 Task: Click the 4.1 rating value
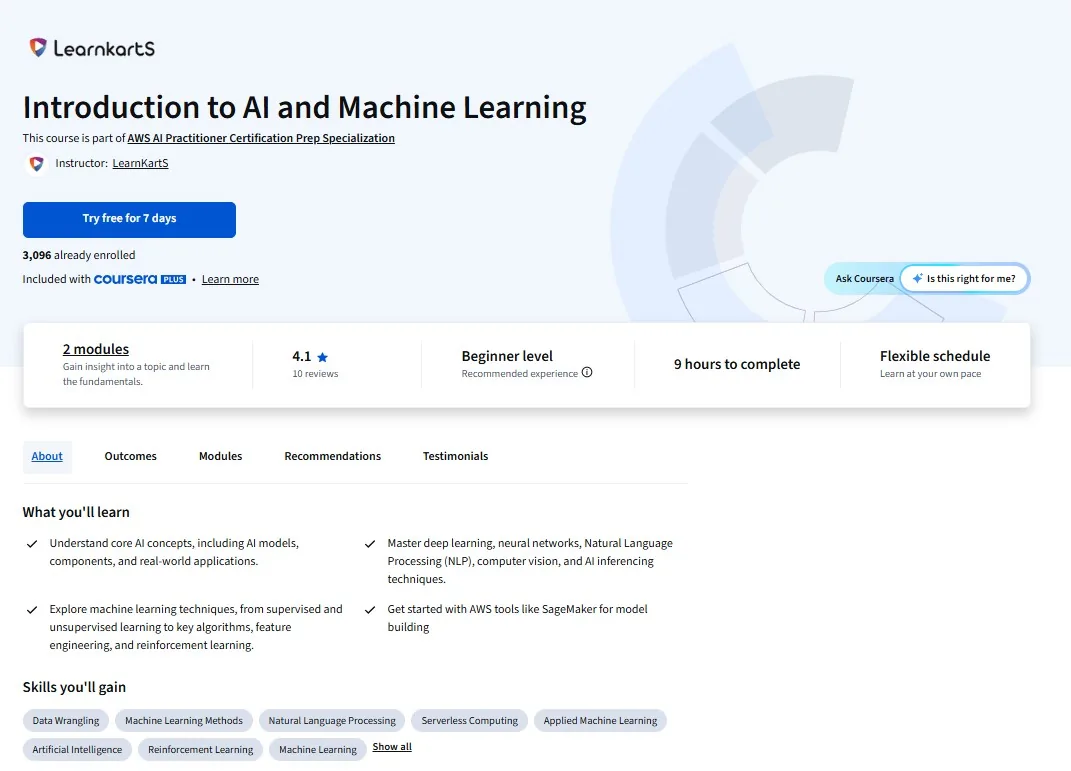[x=302, y=356]
